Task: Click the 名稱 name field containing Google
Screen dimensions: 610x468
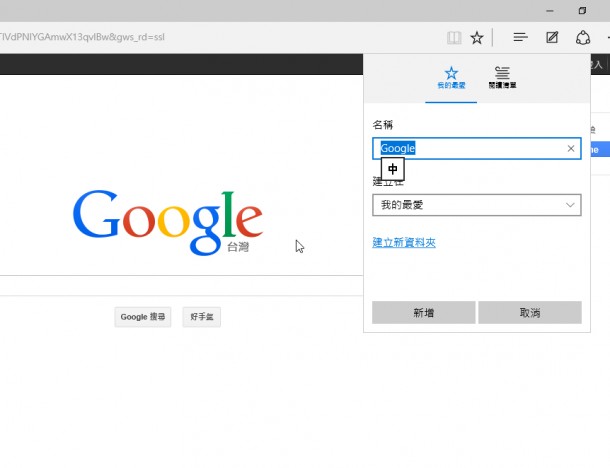Action: 477,148
